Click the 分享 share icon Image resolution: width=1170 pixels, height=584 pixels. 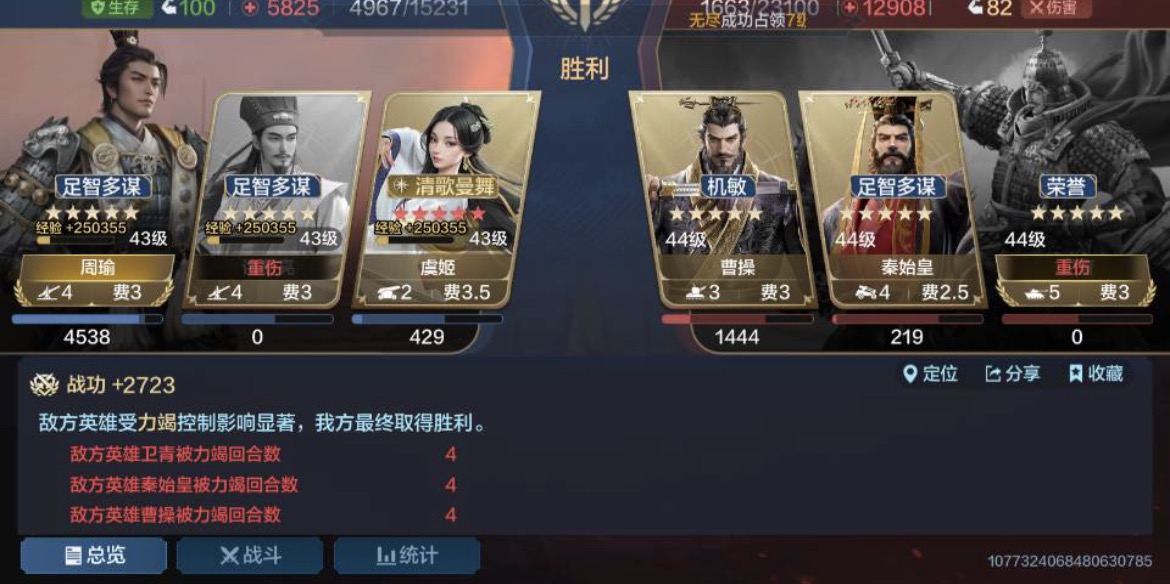click(992, 374)
